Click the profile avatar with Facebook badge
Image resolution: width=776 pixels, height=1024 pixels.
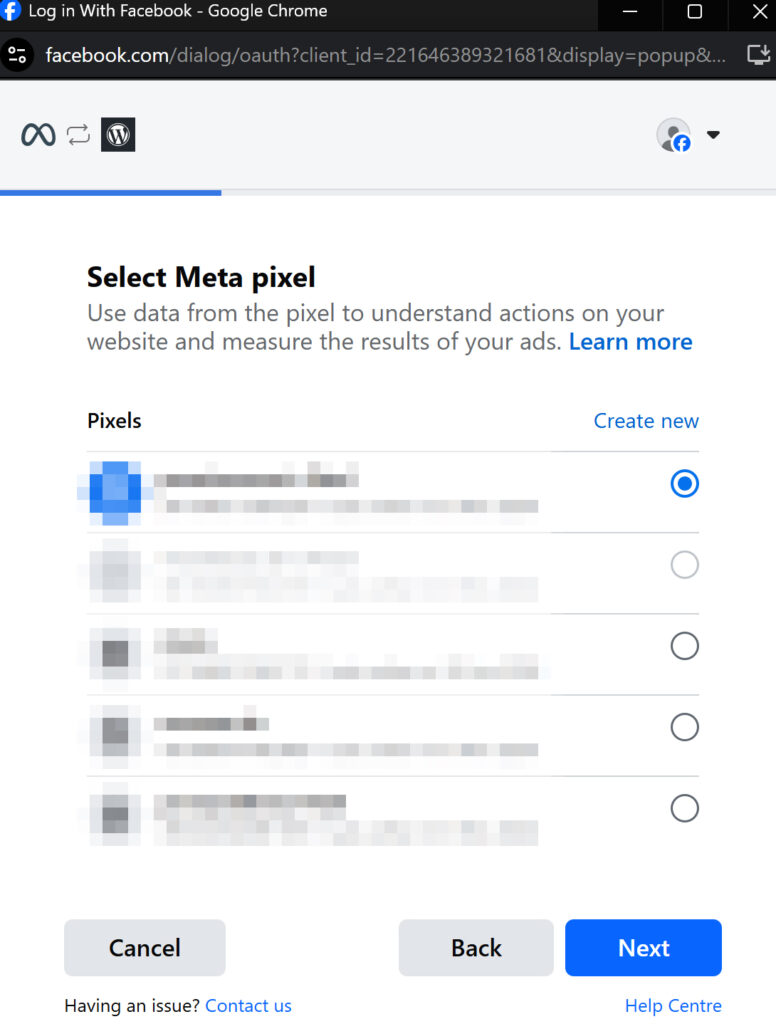673,134
